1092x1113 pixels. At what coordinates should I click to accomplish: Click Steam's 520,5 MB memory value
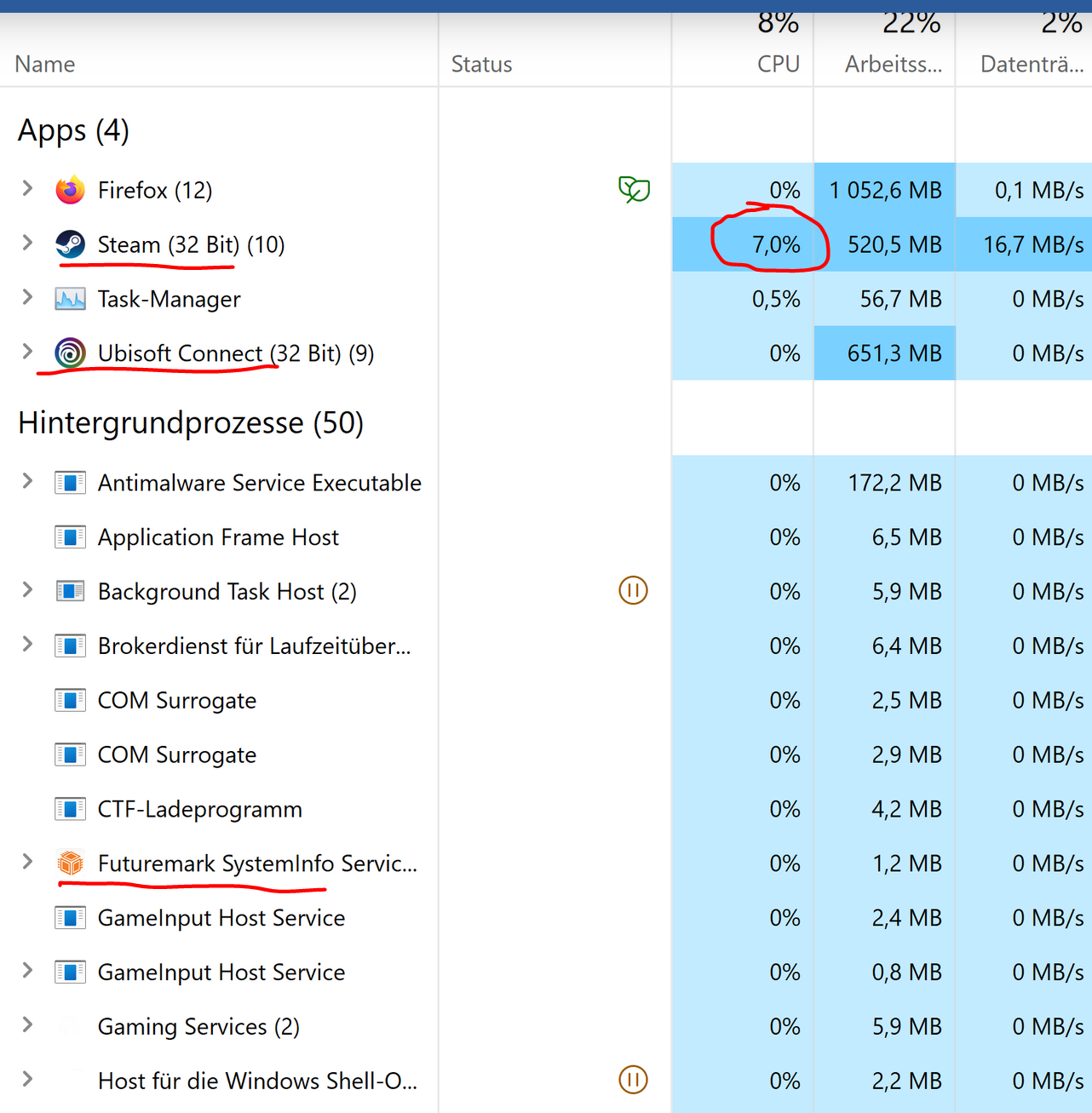click(894, 244)
